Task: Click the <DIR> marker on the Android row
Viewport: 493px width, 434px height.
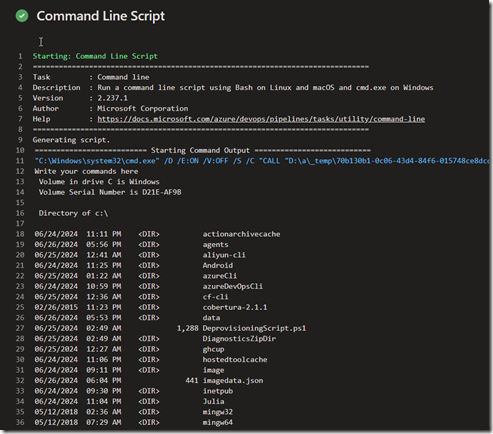Action: coord(149,265)
